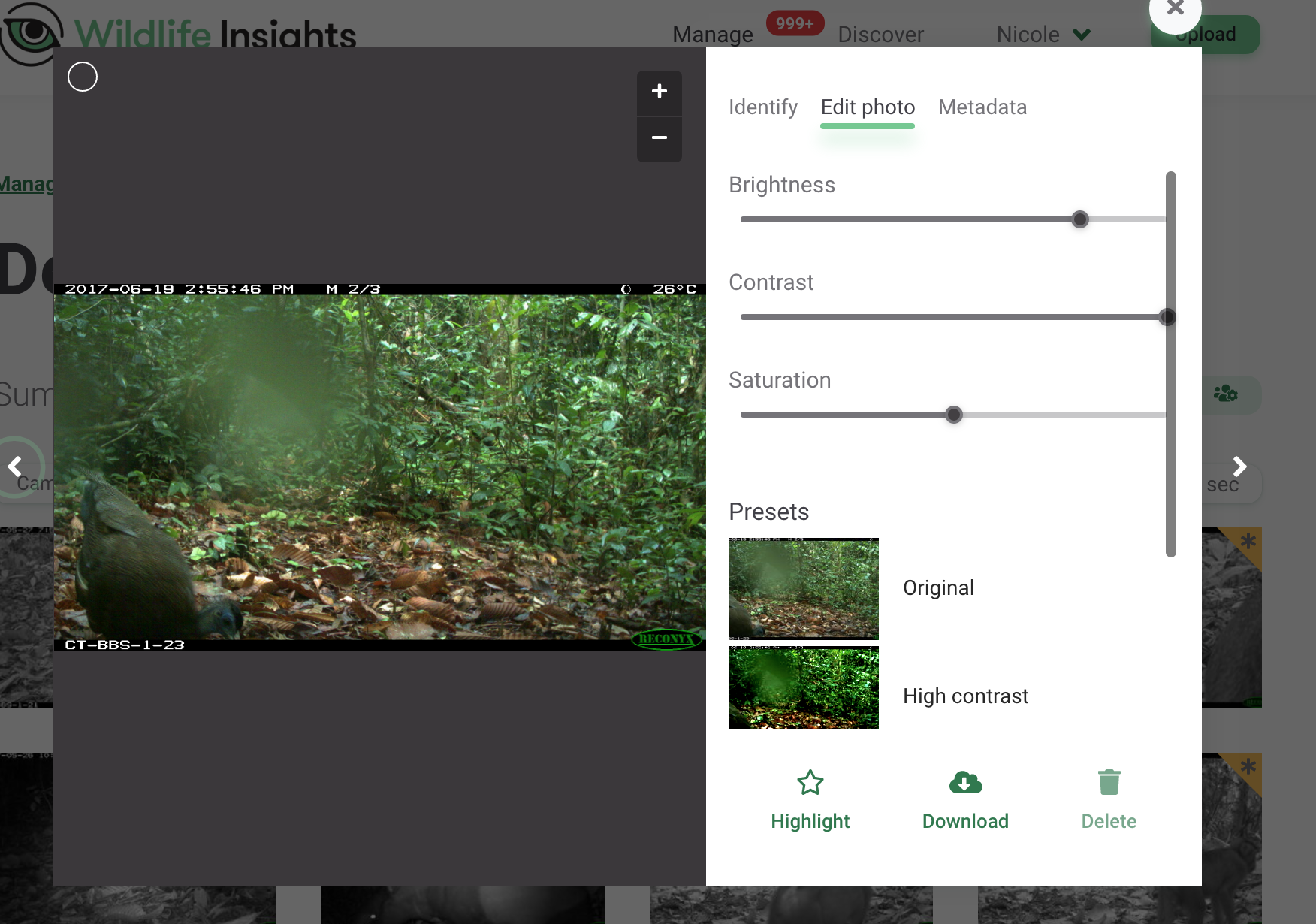Screen dimensions: 1316x924
Task: Select the photo with the circle checkbox
Action: click(83, 77)
